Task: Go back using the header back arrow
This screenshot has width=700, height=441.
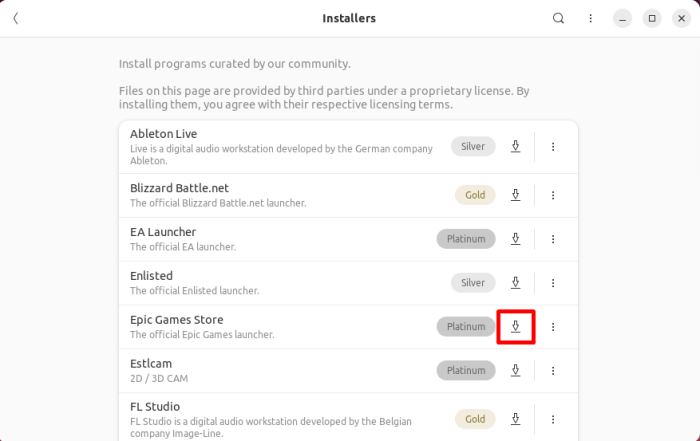Action: pos(16,18)
